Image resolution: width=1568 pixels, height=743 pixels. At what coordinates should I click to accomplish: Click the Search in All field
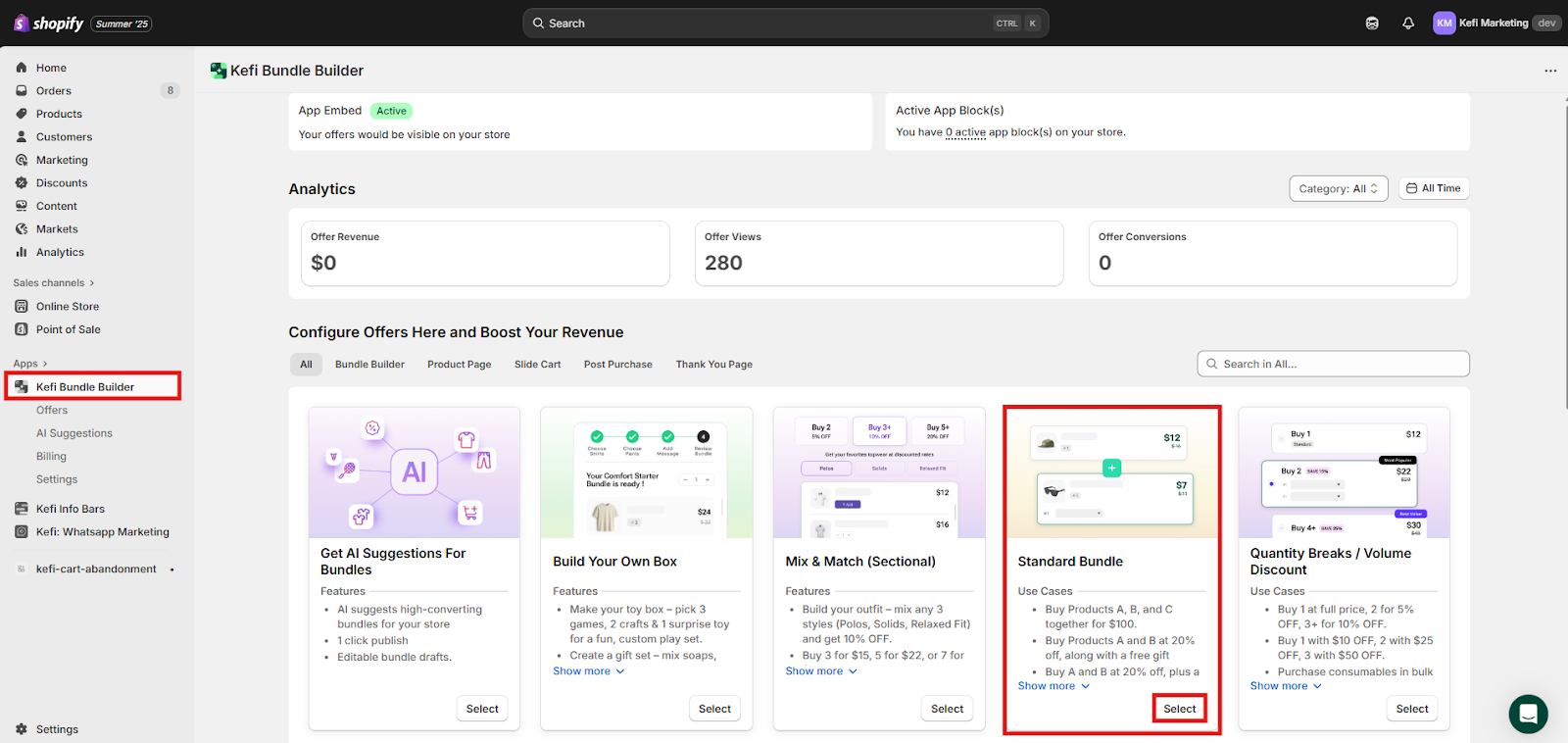pyautogui.click(x=1333, y=364)
